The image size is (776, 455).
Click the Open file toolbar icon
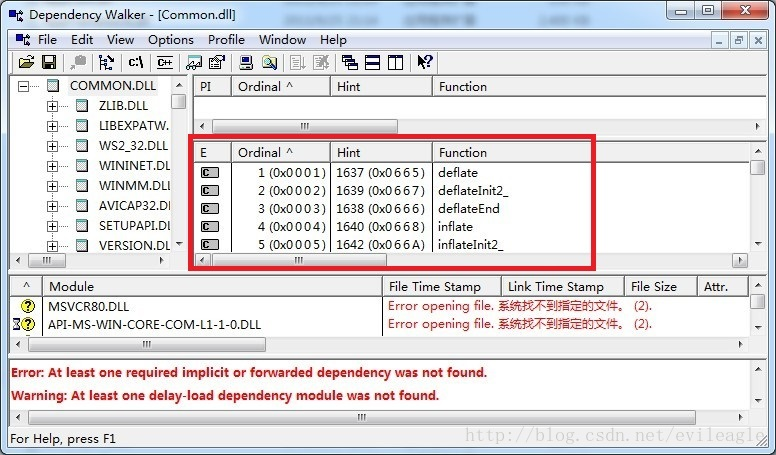click(x=26, y=62)
